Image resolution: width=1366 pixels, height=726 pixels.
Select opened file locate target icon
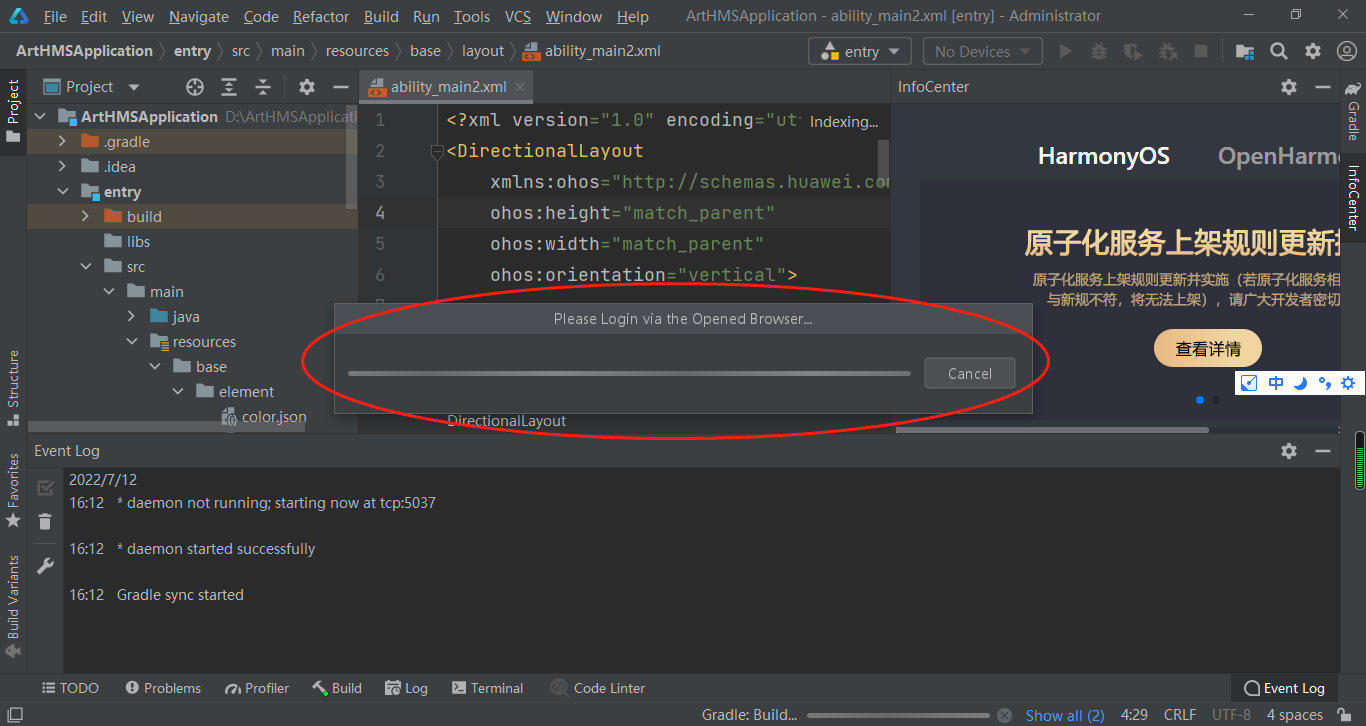[x=195, y=87]
